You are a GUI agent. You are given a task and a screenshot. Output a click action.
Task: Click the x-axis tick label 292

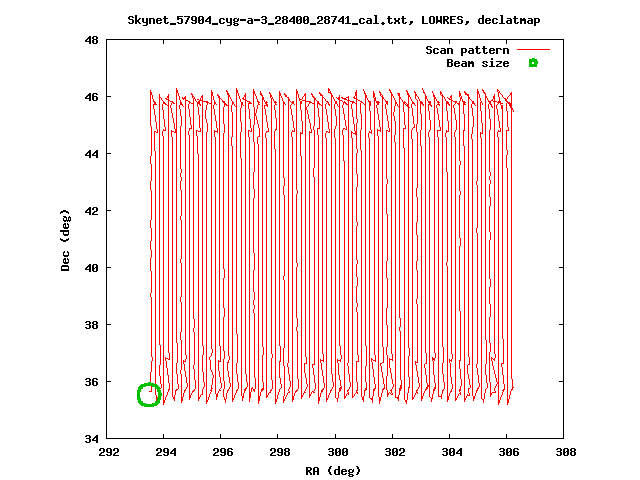(109, 452)
